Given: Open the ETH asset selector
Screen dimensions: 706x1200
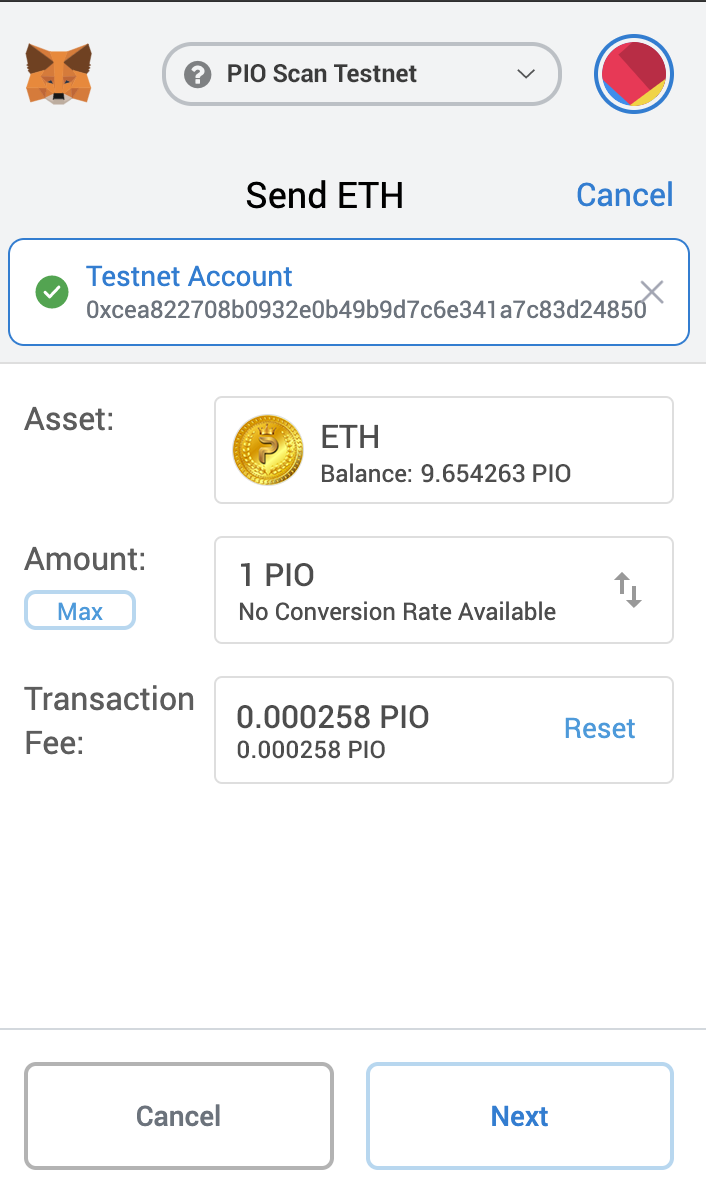Looking at the screenshot, I should click(x=444, y=450).
